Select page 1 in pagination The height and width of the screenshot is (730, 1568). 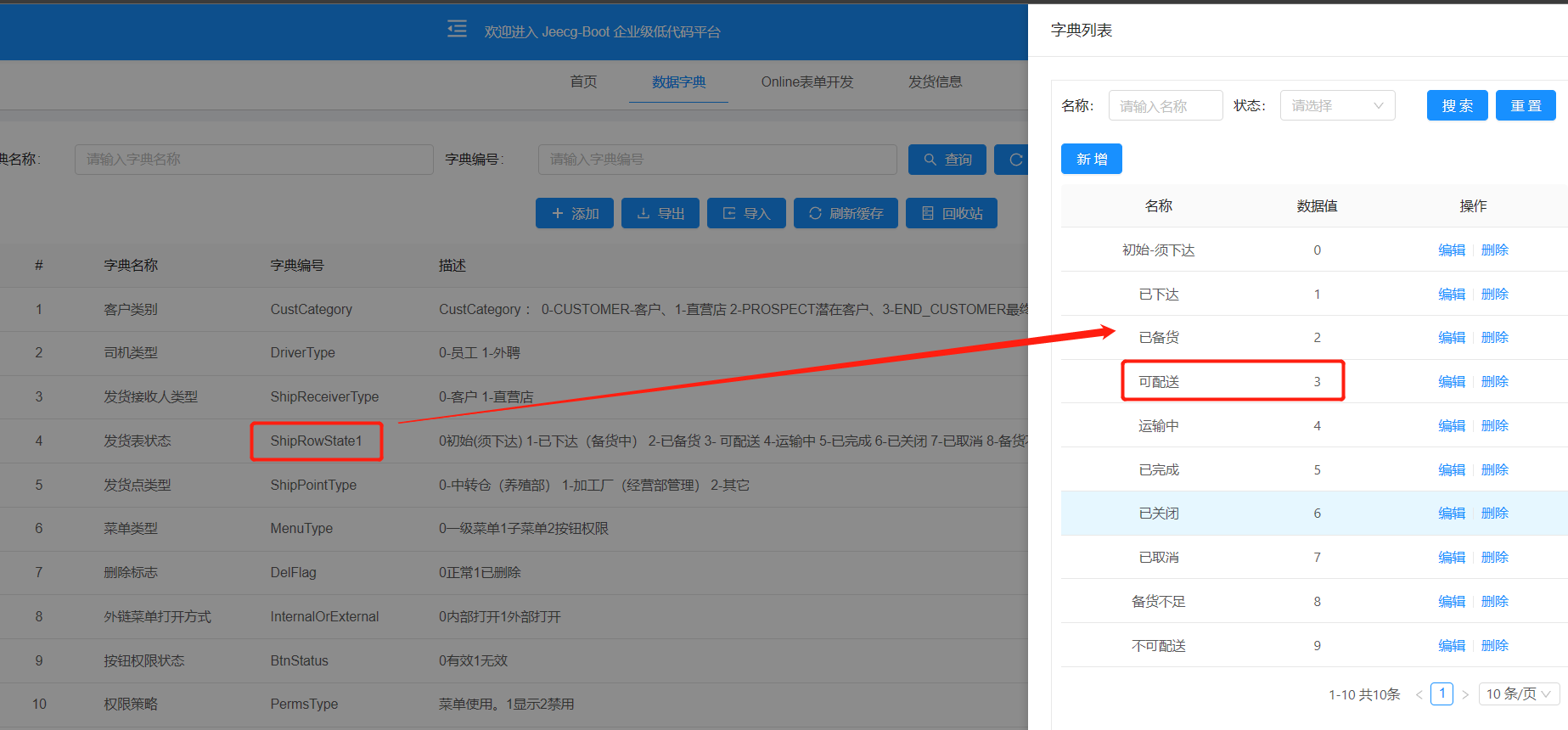click(1442, 693)
